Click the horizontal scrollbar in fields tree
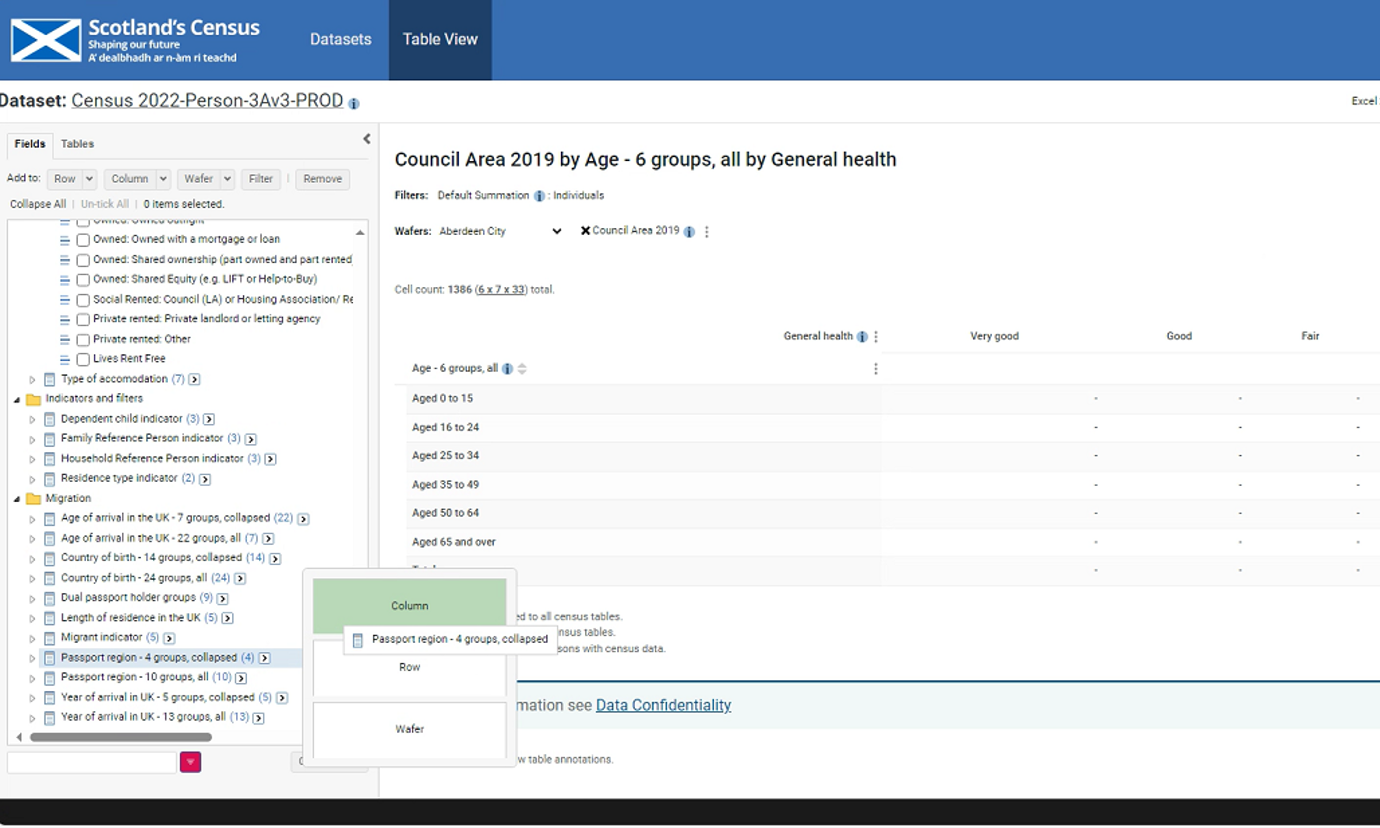1380x828 pixels. [x=120, y=737]
